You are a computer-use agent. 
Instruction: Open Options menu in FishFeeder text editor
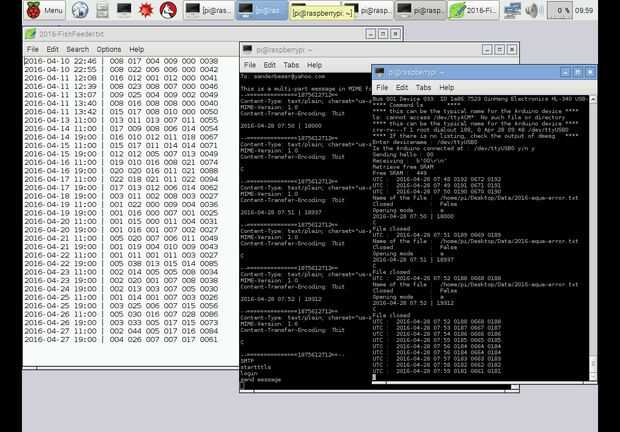point(109,49)
